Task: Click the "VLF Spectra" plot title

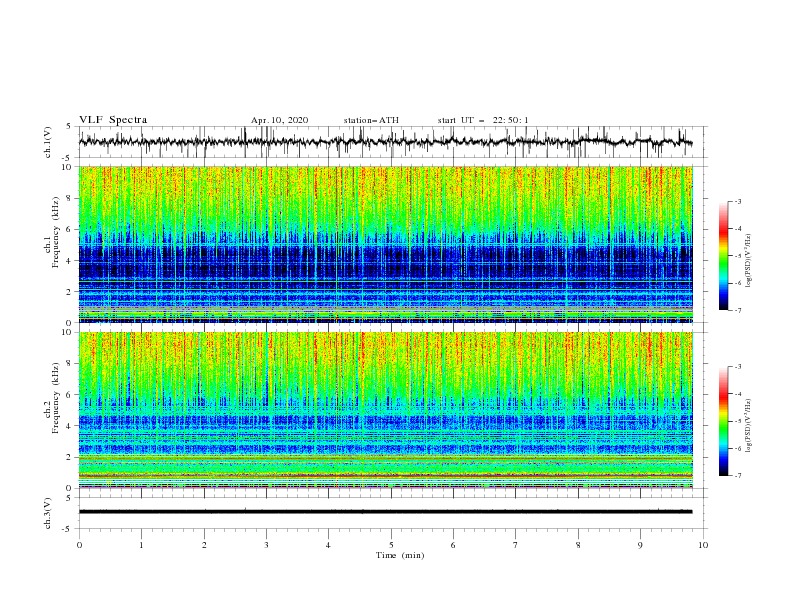Action: tap(113, 120)
